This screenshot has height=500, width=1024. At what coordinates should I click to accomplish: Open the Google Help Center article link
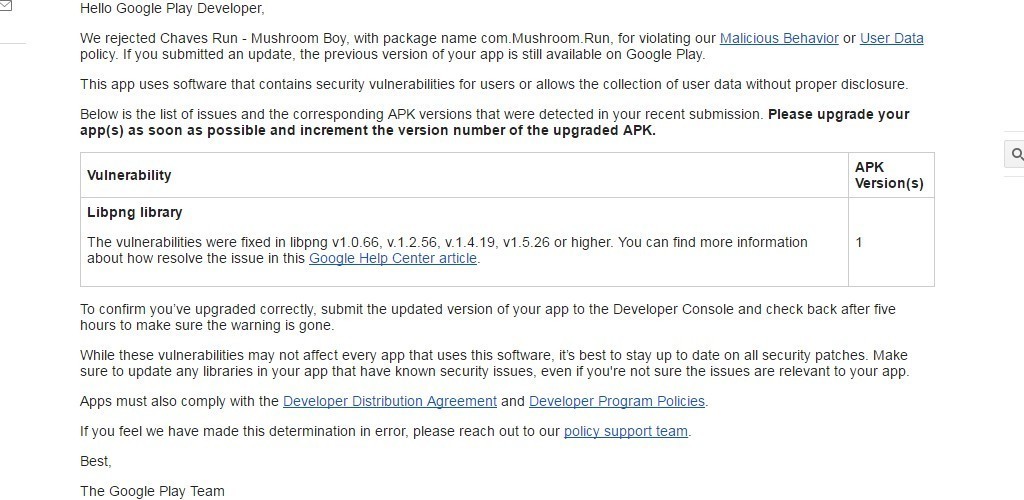[x=393, y=258]
